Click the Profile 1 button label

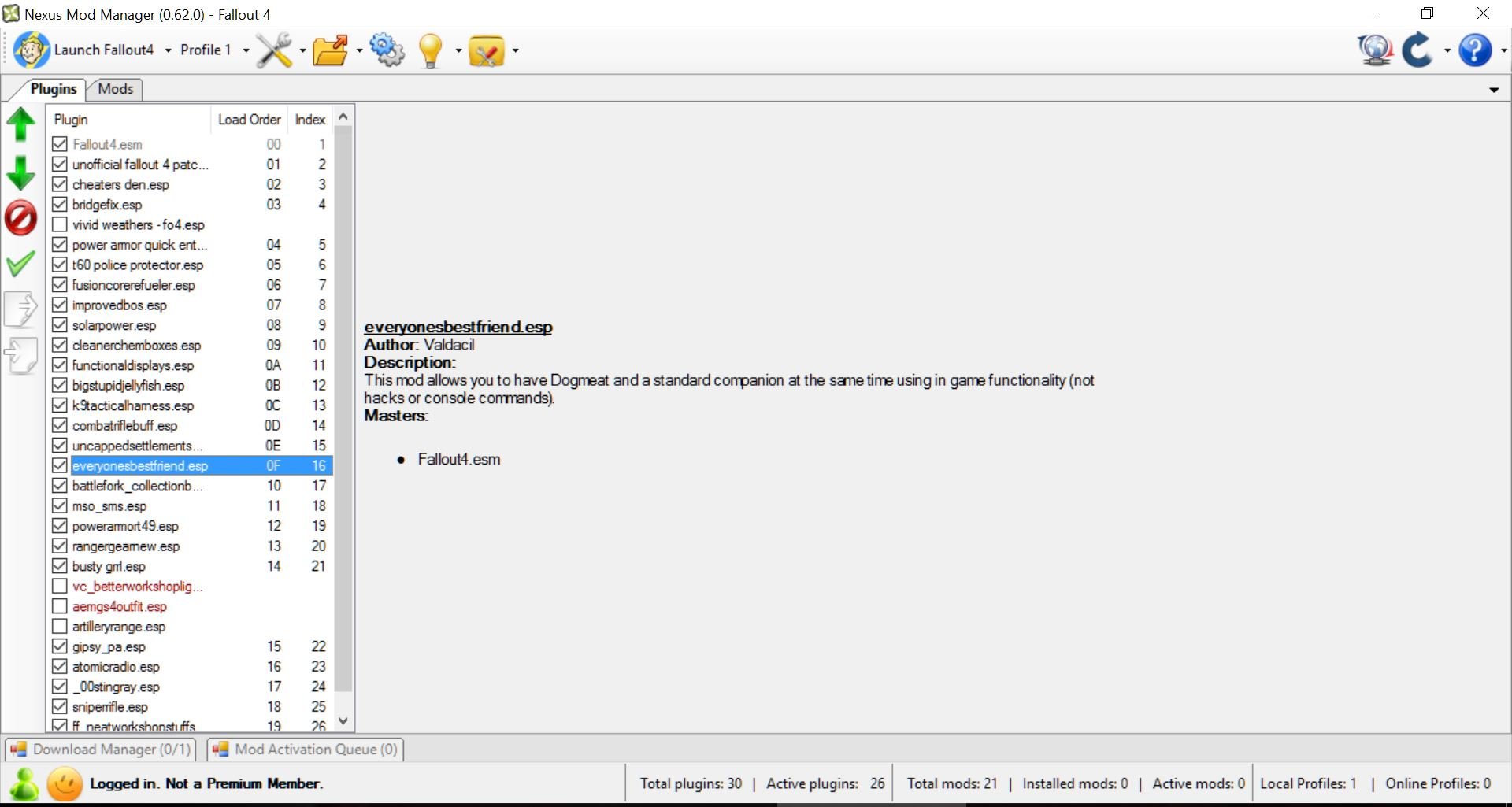pos(206,50)
